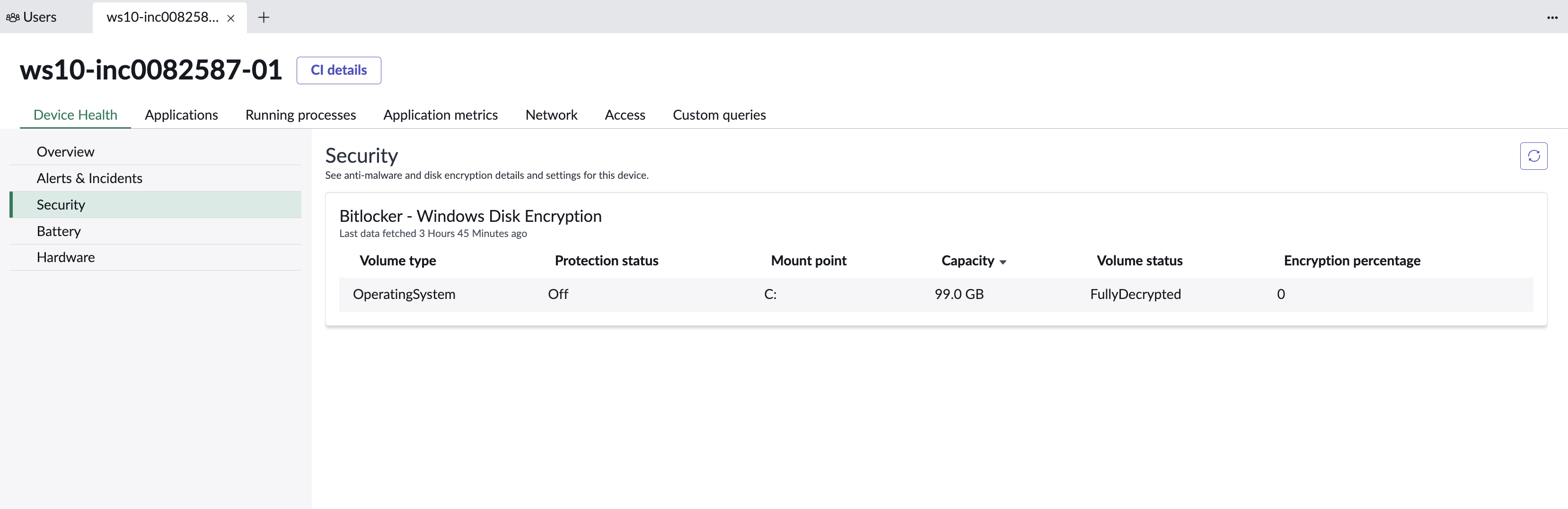Viewport: 1568px width, 509px height.
Task: Click the FullyDecrypted volume status
Action: point(1135,294)
